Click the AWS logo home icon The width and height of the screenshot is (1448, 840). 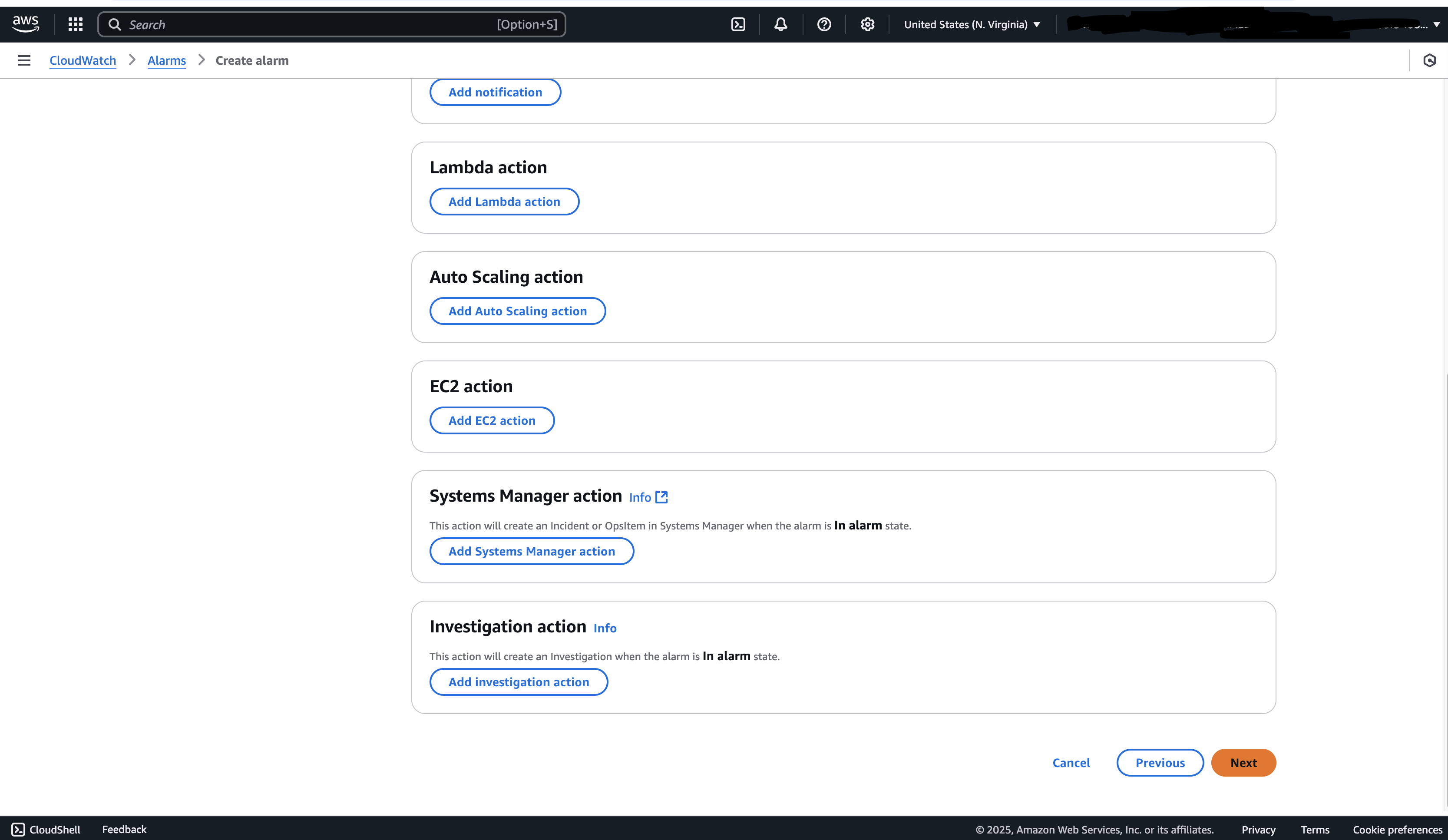click(x=26, y=24)
